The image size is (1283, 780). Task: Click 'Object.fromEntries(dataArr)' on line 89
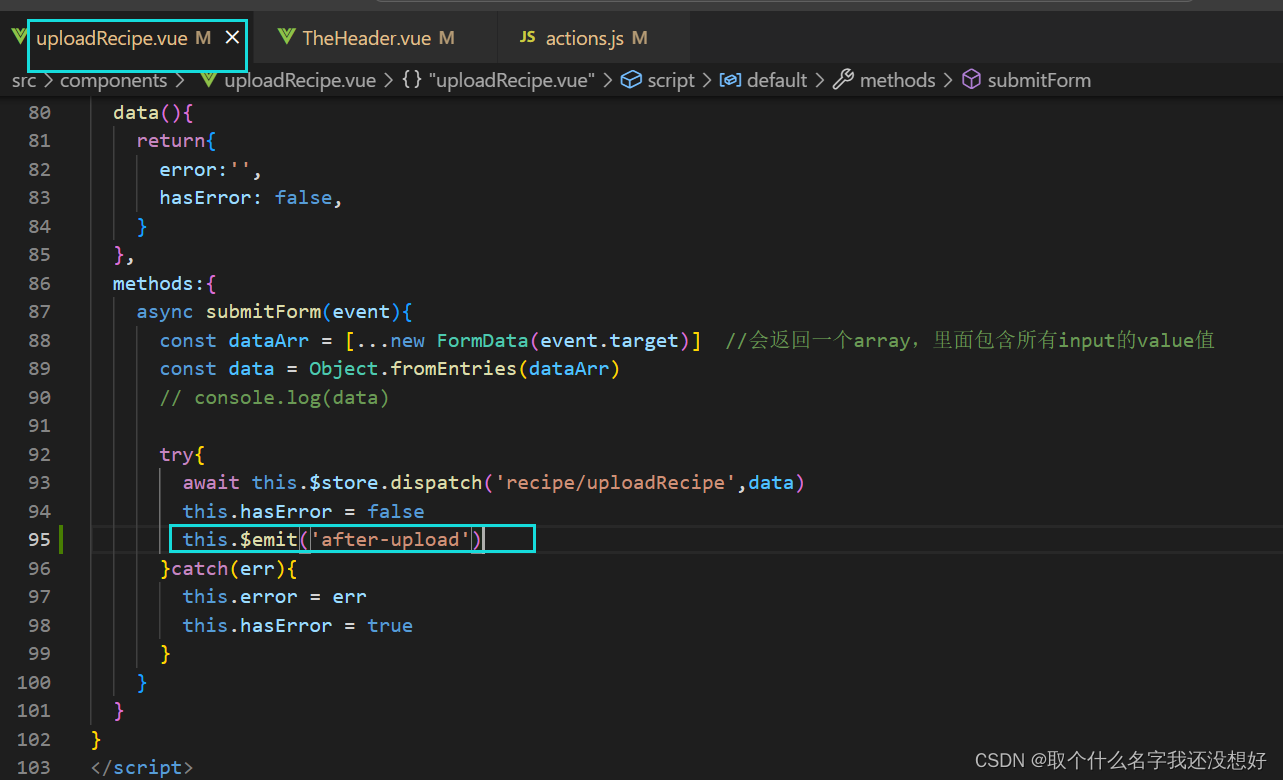pos(464,369)
